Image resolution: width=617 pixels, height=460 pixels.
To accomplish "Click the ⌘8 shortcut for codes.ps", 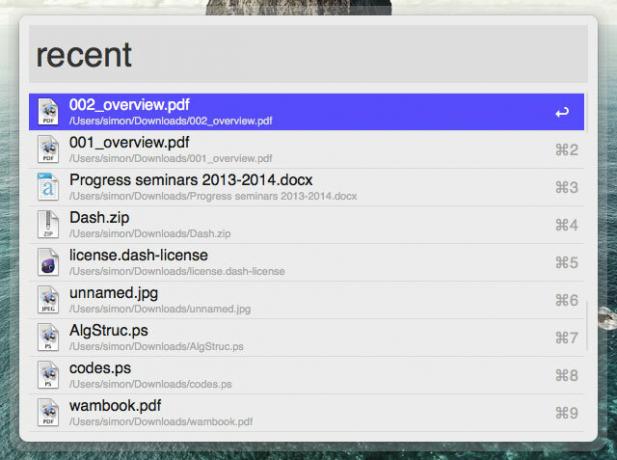I will coord(567,375).
